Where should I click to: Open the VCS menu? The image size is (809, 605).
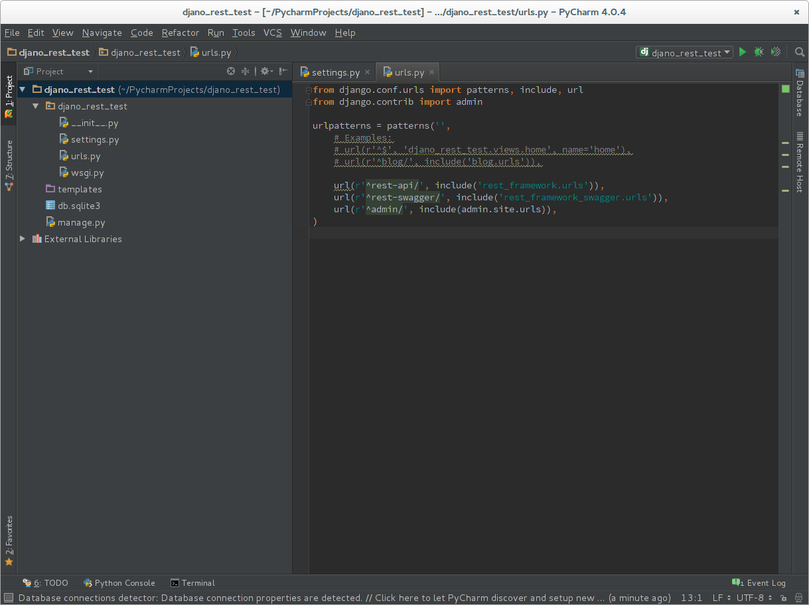point(272,32)
